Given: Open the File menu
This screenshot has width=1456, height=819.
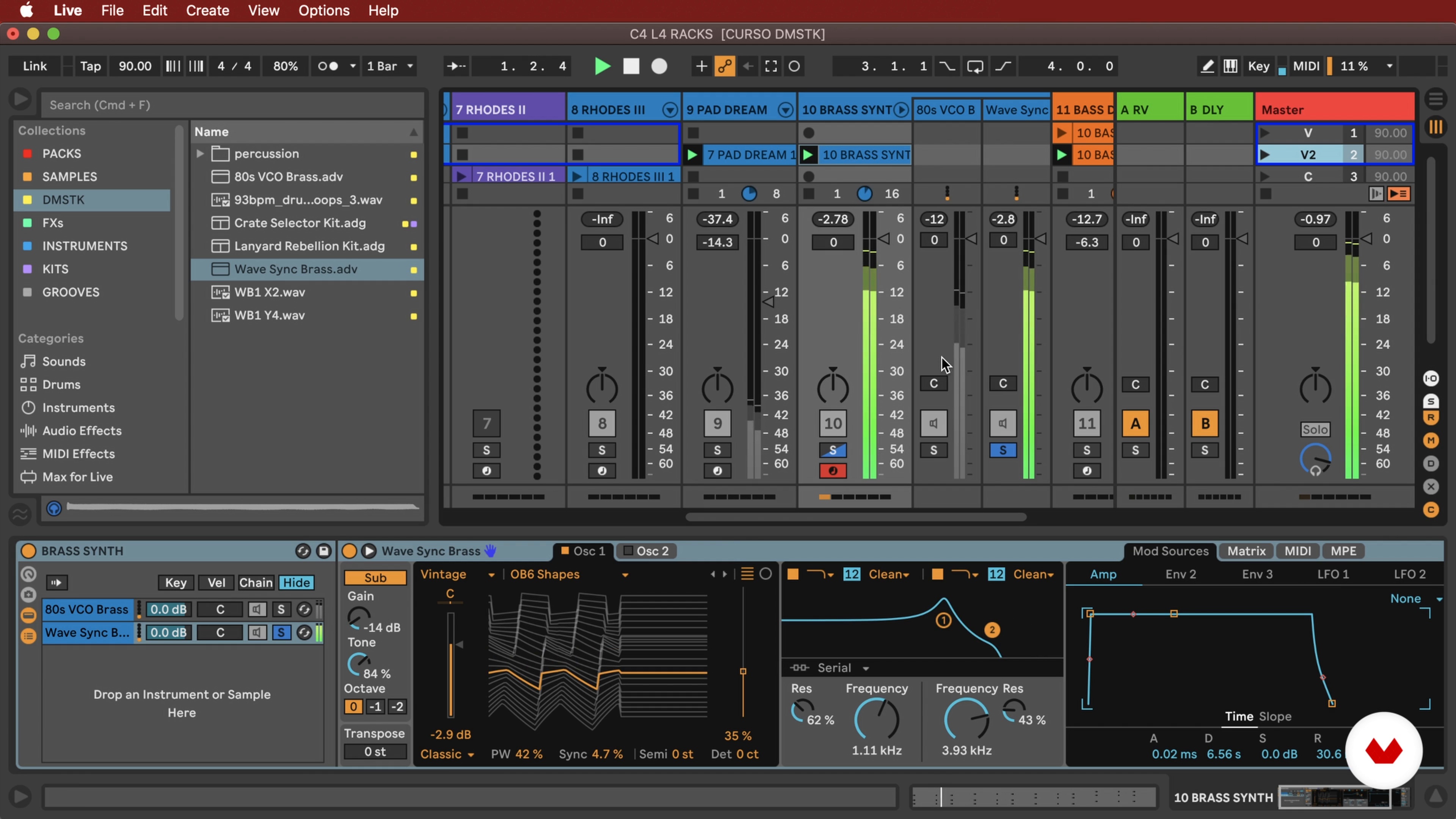Looking at the screenshot, I should pos(112,10).
